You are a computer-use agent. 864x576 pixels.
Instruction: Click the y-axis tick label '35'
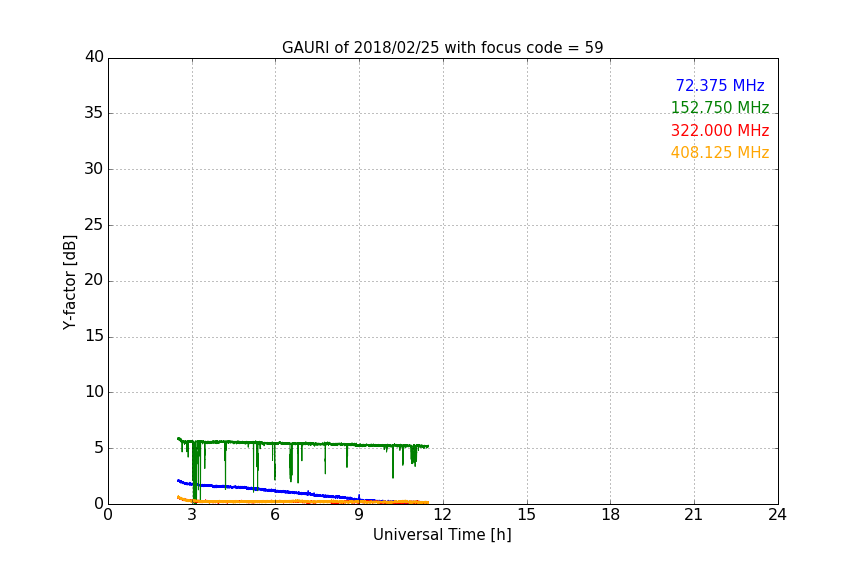94,113
